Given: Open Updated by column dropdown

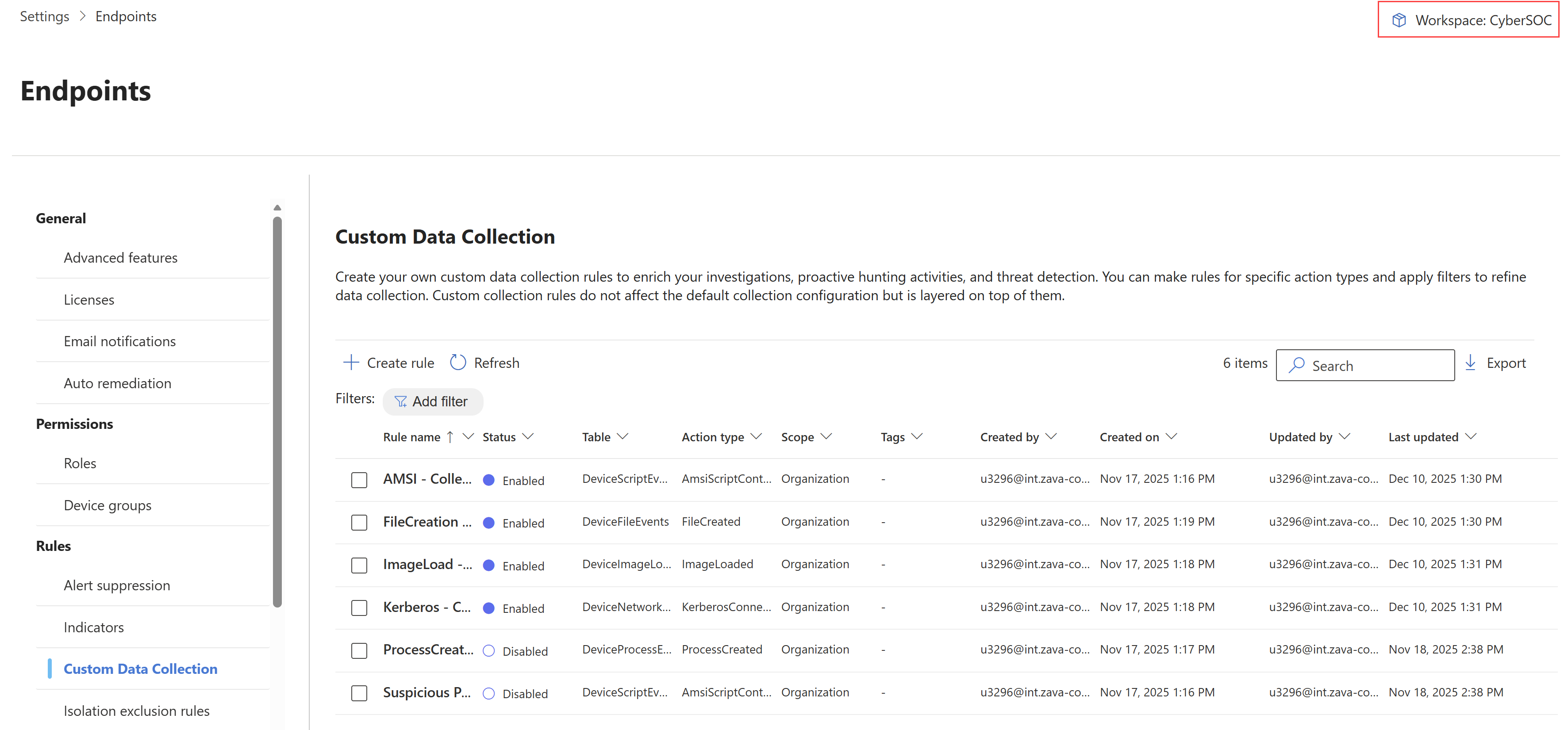Looking at the screenshot, I should (1345, 437).
